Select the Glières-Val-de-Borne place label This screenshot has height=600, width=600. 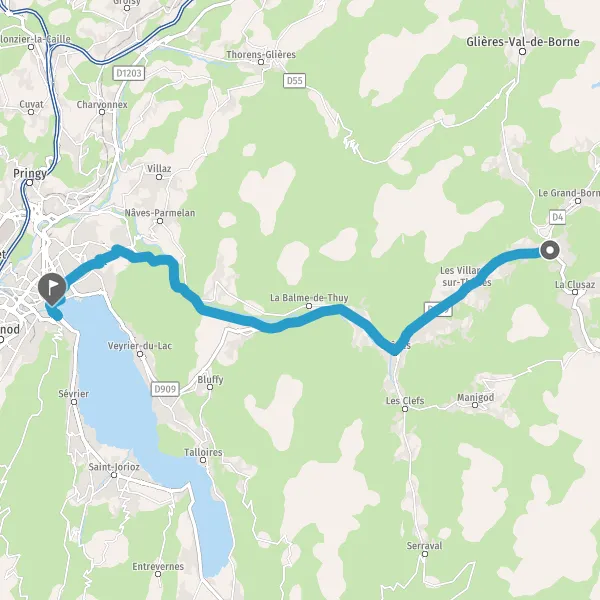click(523, 42)
